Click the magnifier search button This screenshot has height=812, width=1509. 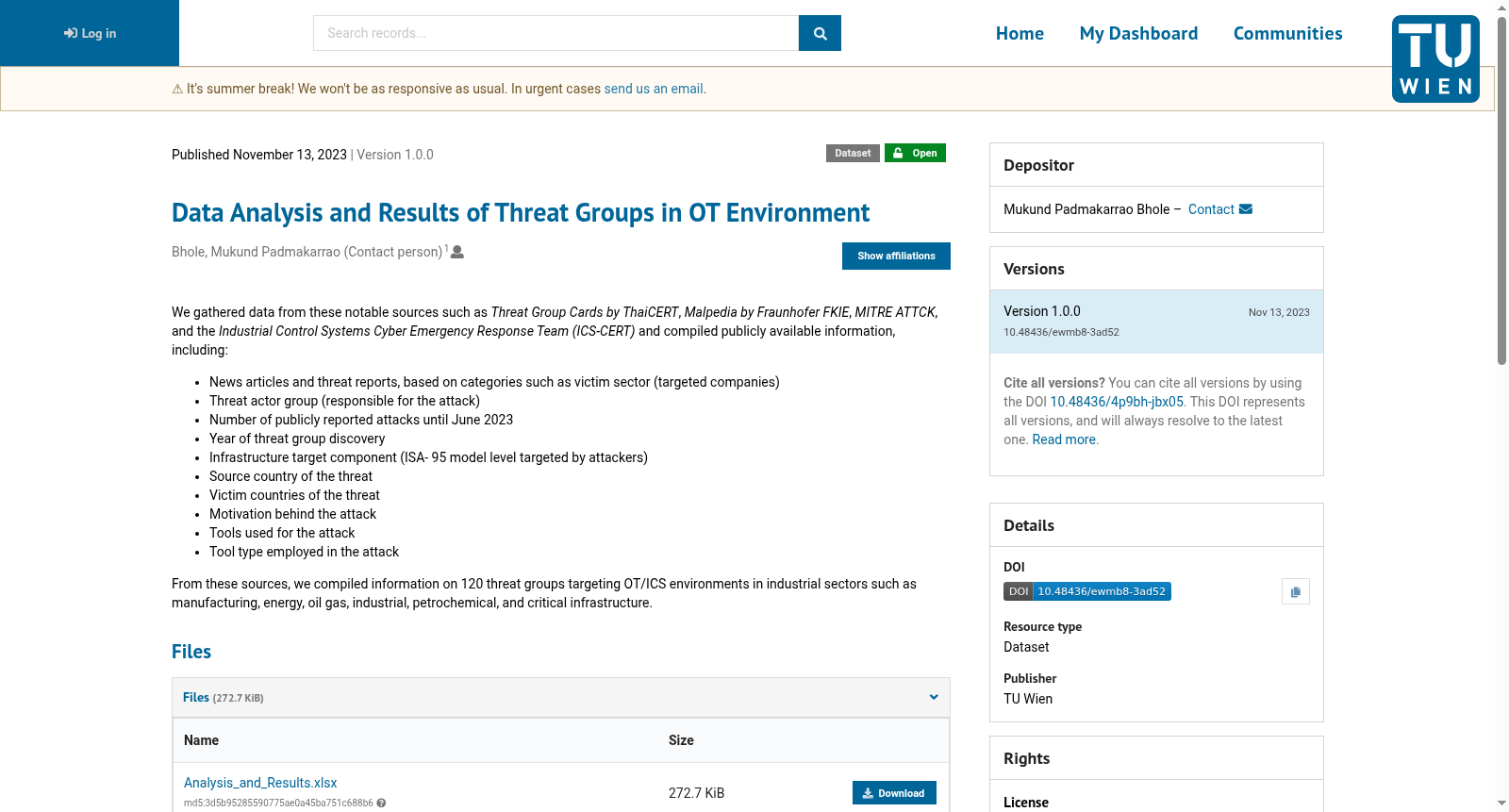click(820, 33)
